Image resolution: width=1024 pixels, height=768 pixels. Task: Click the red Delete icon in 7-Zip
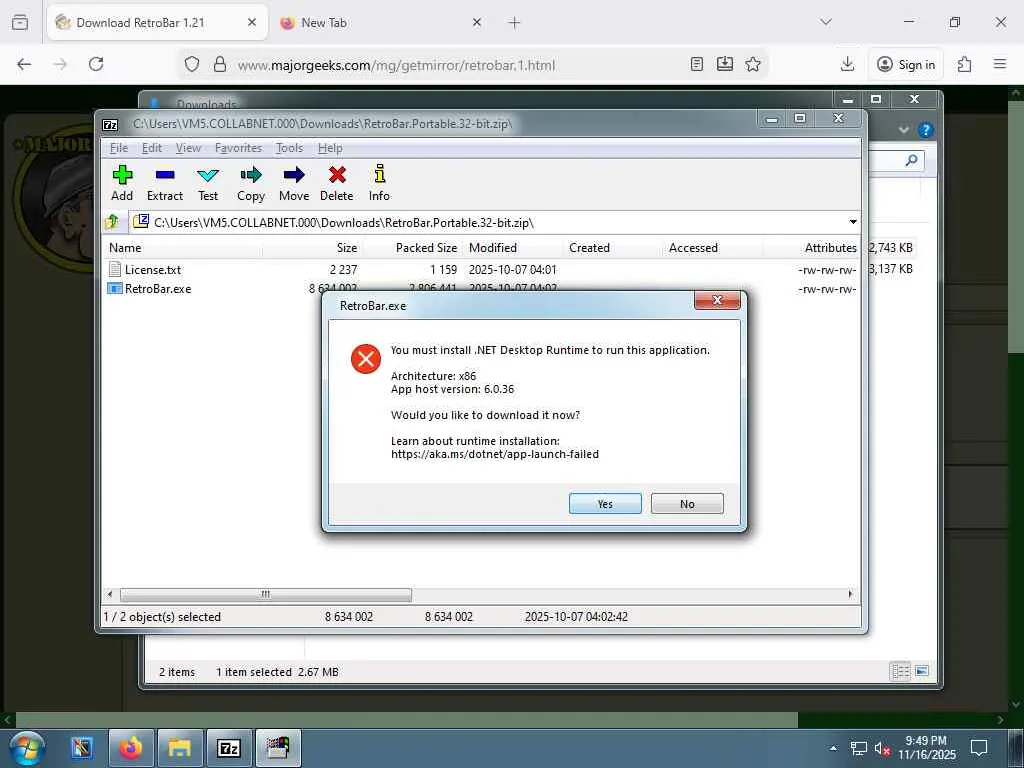pyautogui.click(x=337, y=184)
